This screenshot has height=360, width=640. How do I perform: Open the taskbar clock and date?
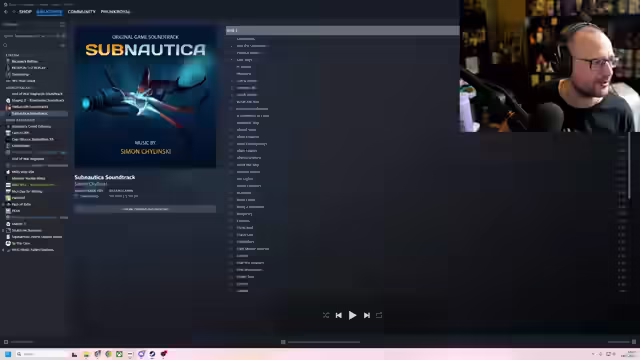coord(630,354)
